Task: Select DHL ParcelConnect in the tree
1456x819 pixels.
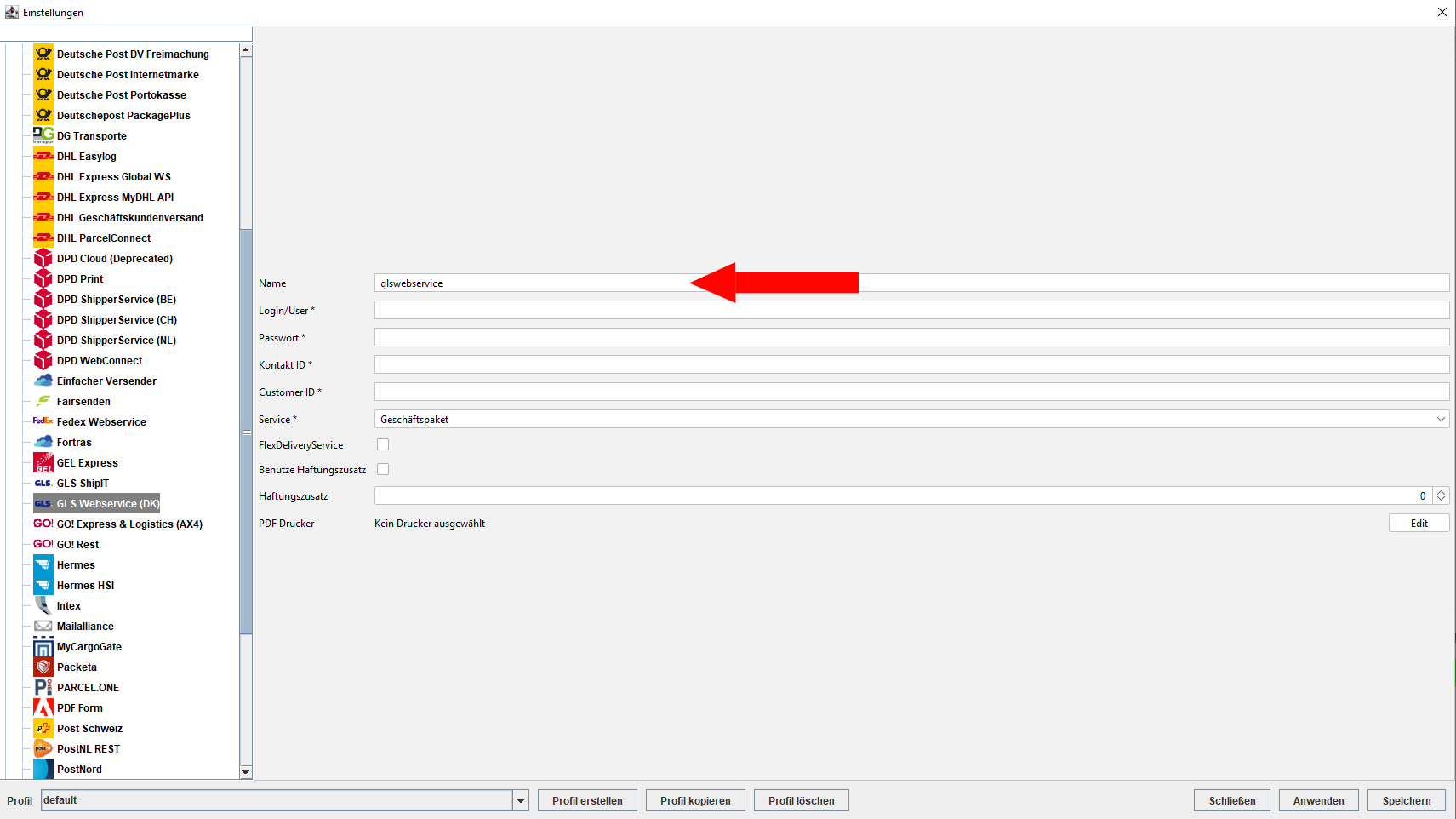Action: point(104,238)
